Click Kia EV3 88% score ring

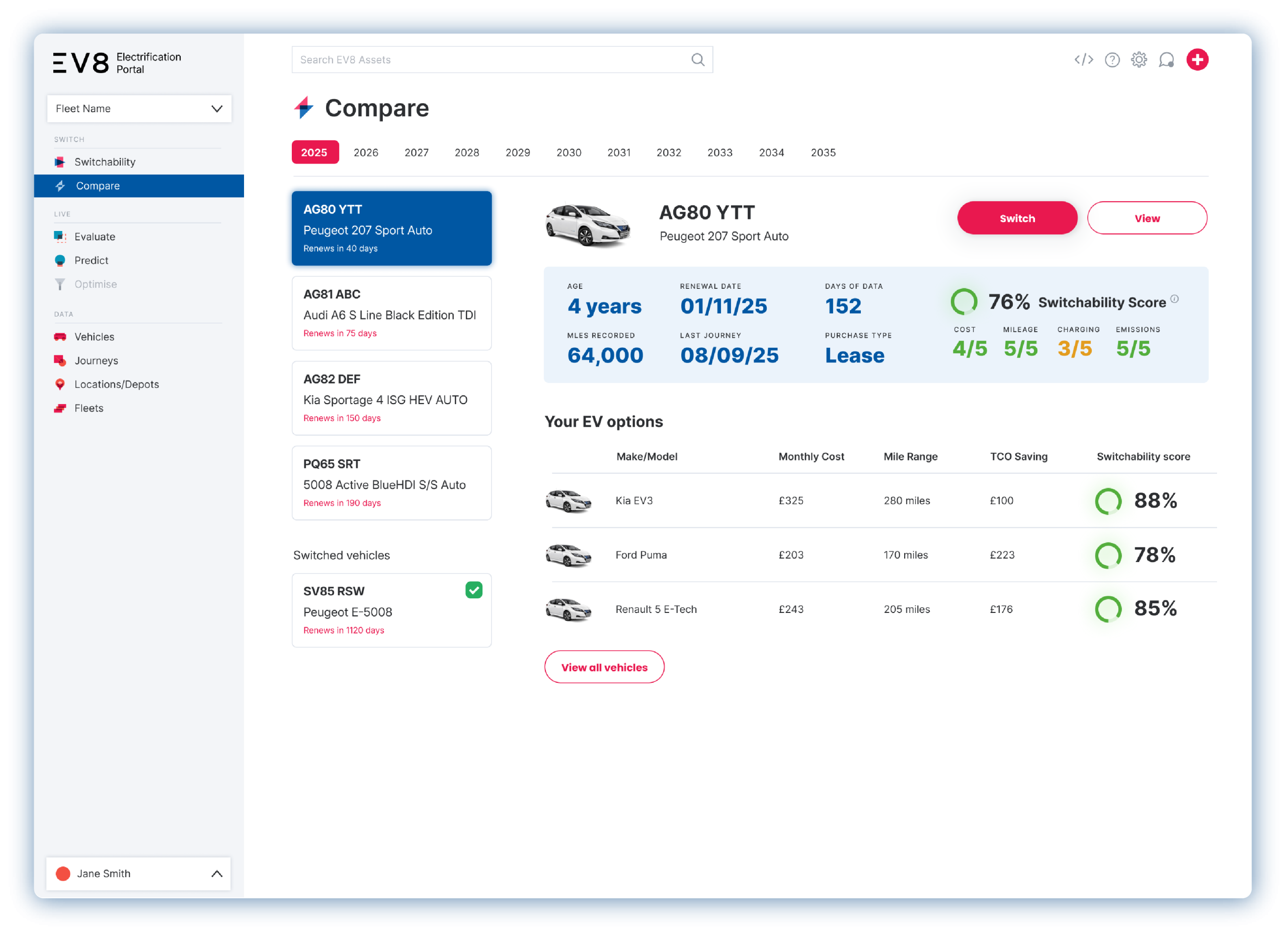pyautogui.click(x=1108, y=501)
